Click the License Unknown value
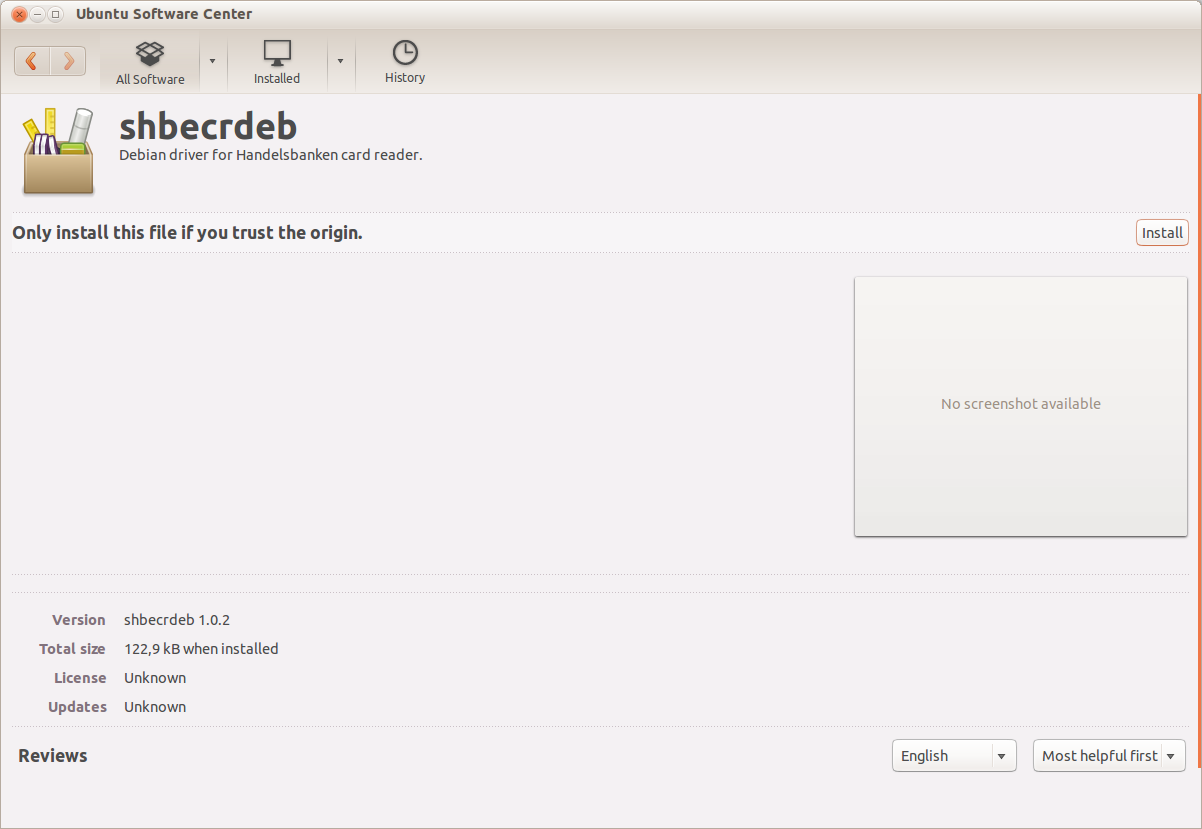This screenshot has height=829, width=1202. click(155, 678)
